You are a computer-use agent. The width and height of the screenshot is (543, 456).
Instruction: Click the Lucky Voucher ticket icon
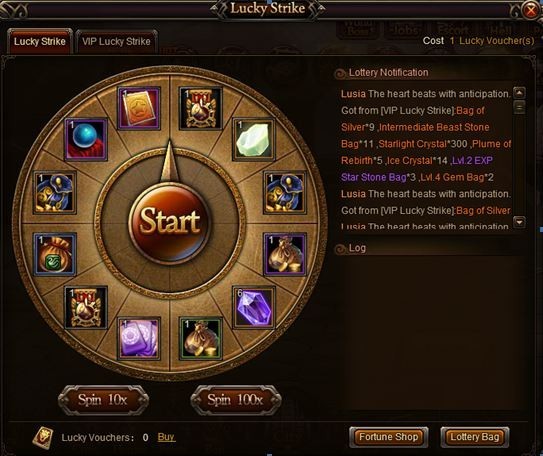click(43, 437)
